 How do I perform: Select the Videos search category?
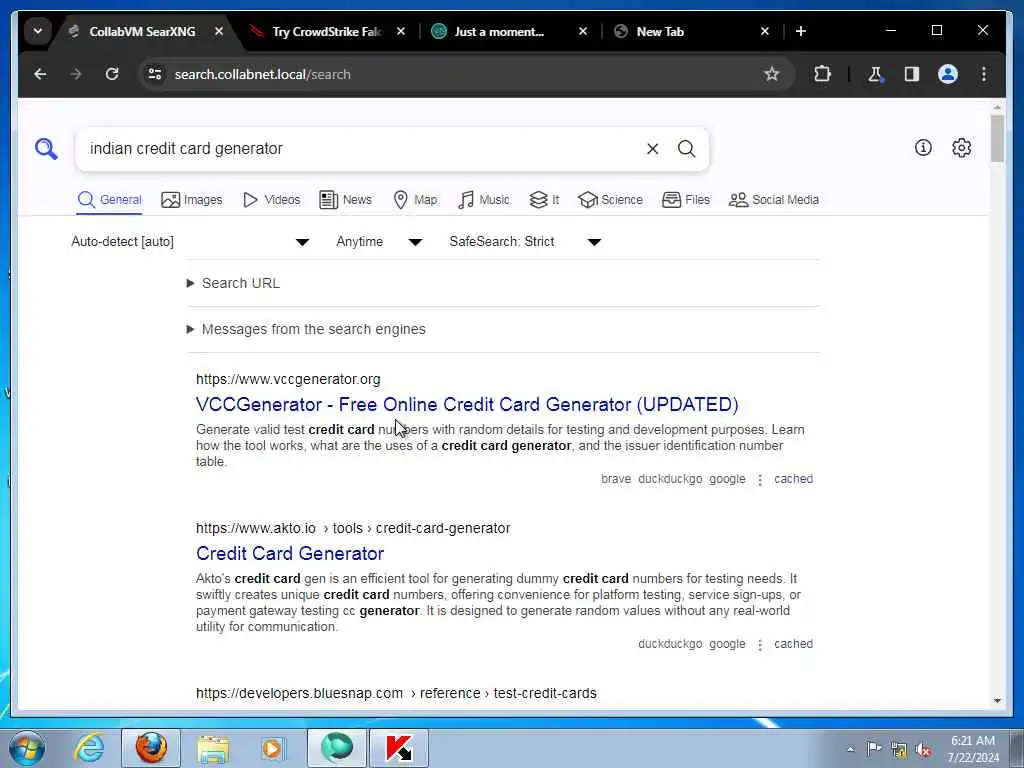(271, 200)
